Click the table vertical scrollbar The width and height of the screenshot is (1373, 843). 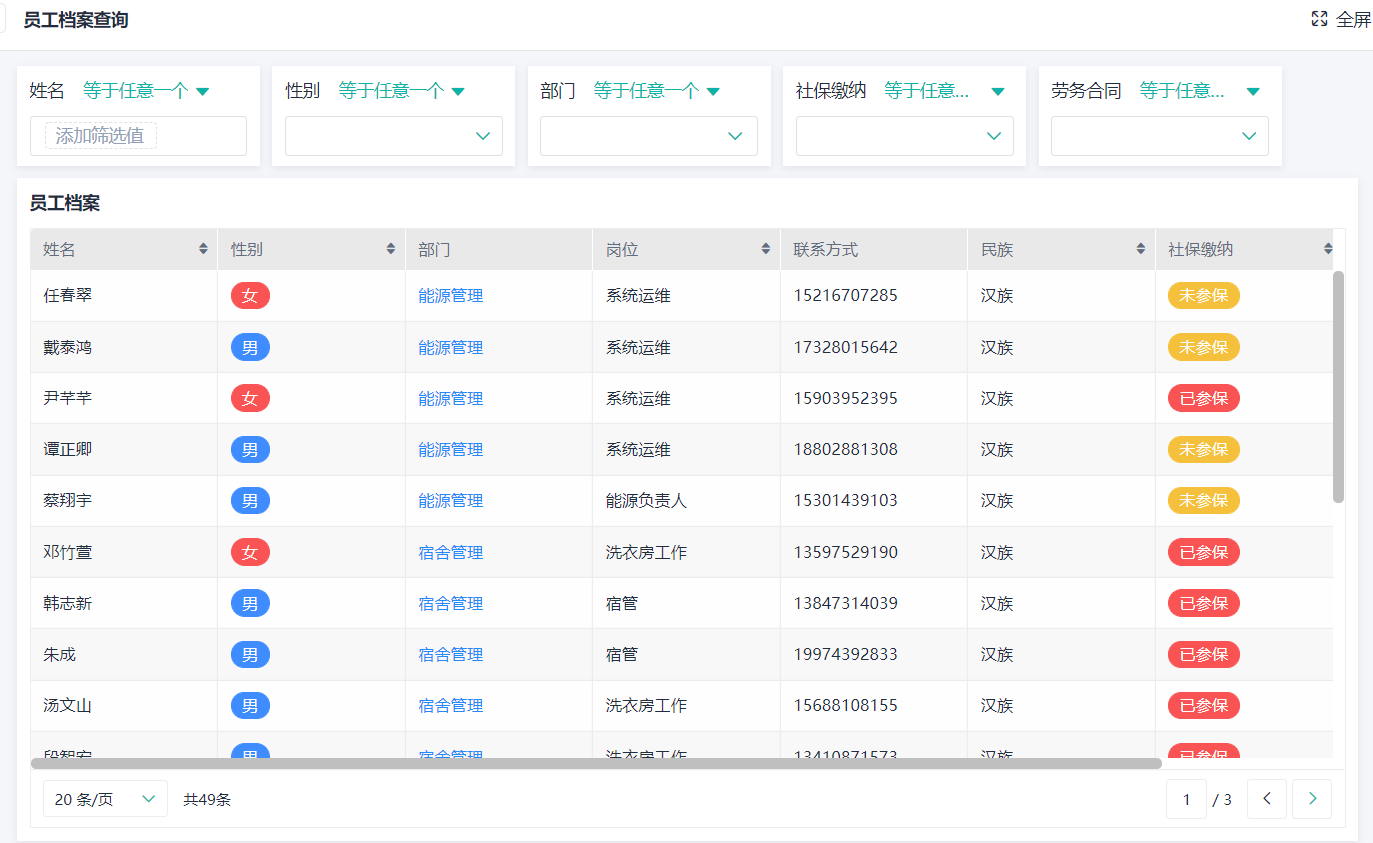[1338, 386]
